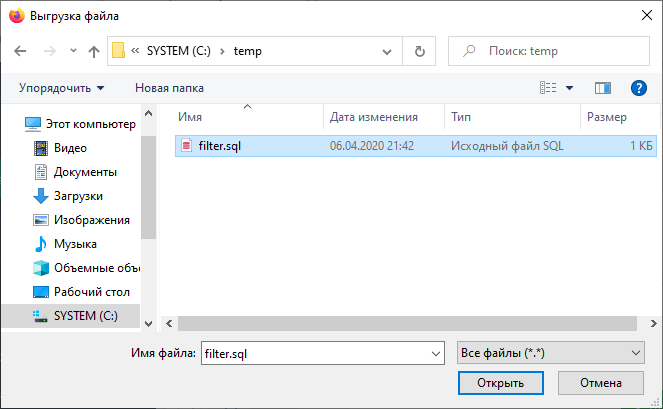Click navigation pane scroll down arrow

[148, 324]
